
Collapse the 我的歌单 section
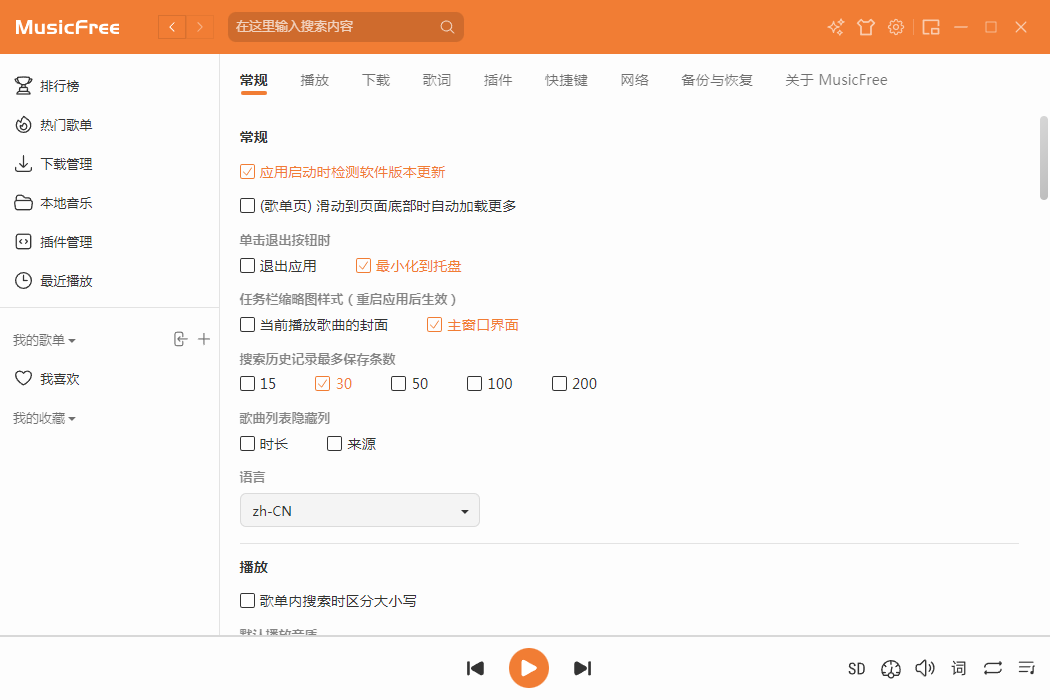click(45, 340)
